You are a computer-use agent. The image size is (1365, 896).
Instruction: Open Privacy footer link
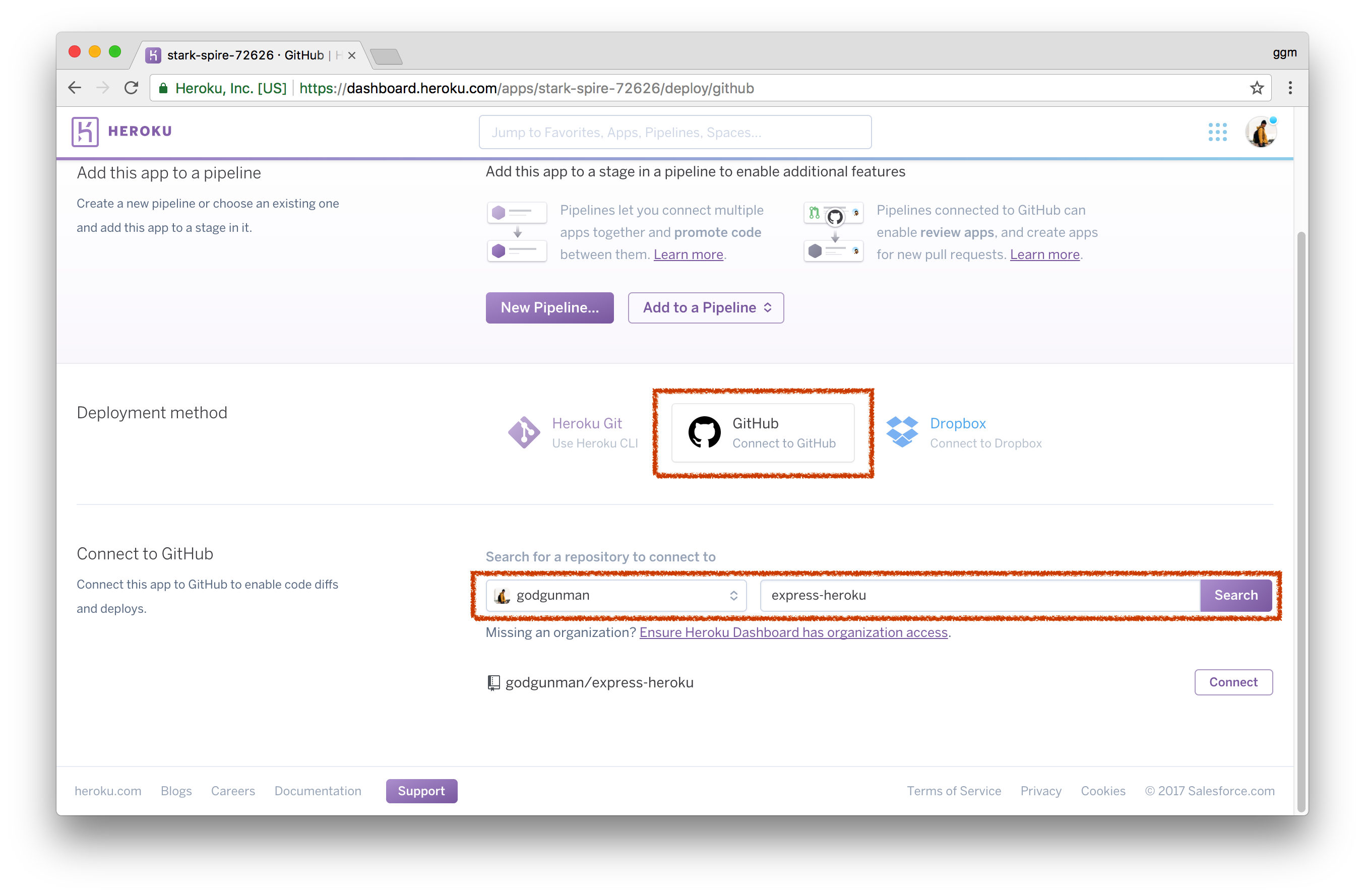[x=1040, y=791]
